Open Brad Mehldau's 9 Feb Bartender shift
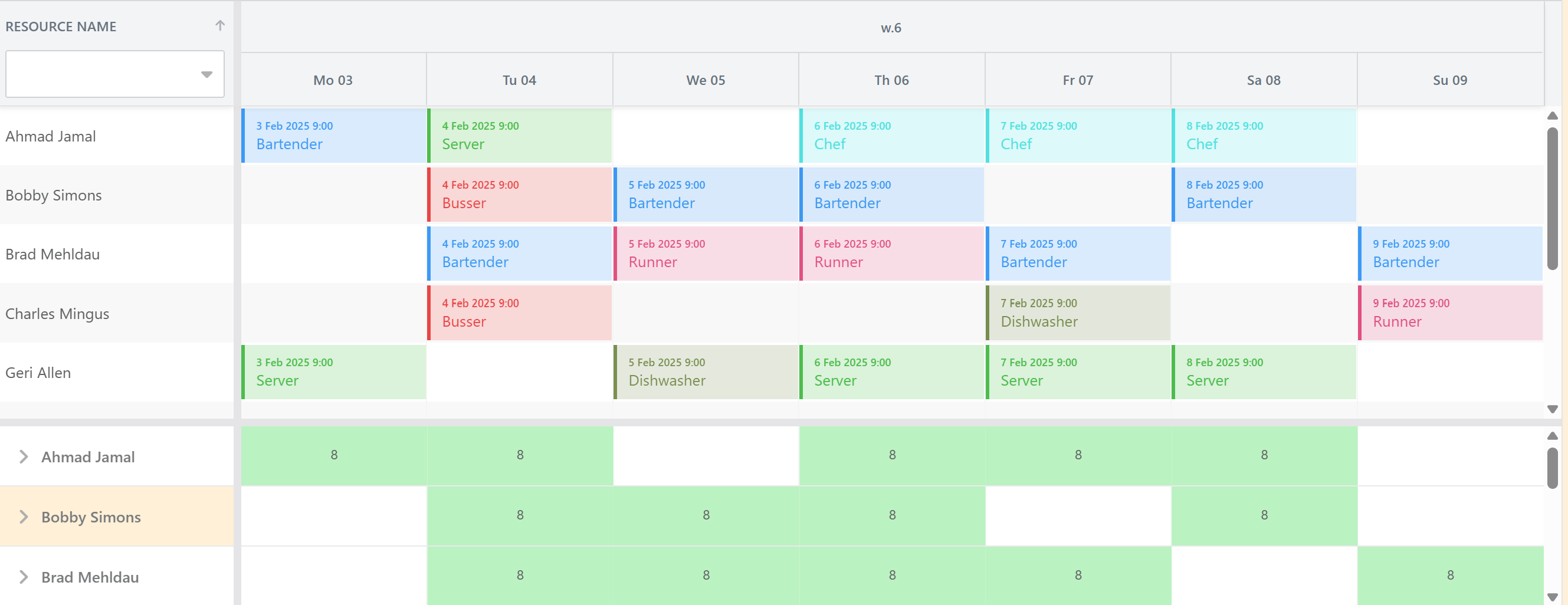1568x605 pixels. pos(1450,254)
